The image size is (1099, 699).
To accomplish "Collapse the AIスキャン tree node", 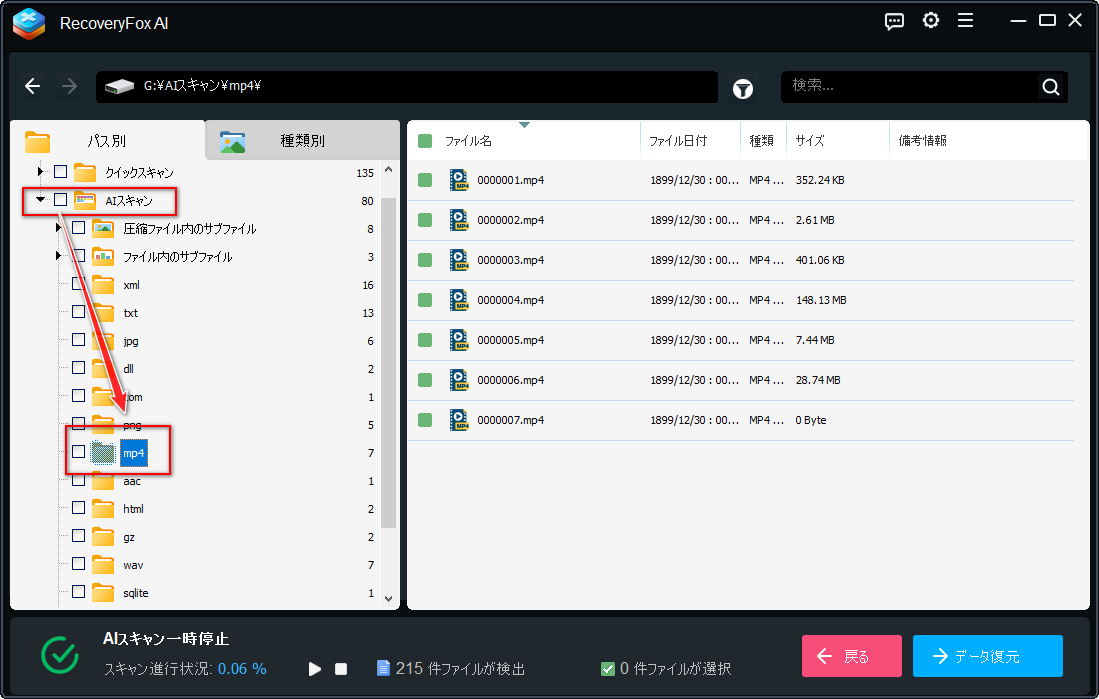I will pyautogui.click(x=40, y=200).
